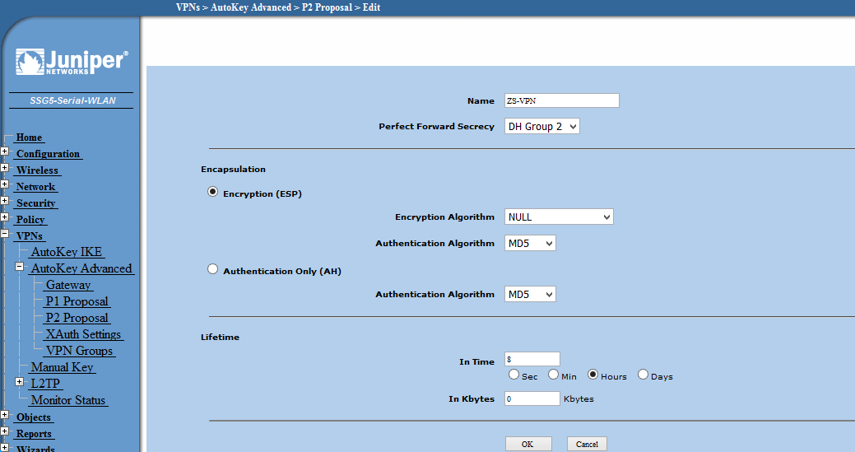Open the Gateway menu item
Viewport: 855px width, 452px height.
click(68, 285)
